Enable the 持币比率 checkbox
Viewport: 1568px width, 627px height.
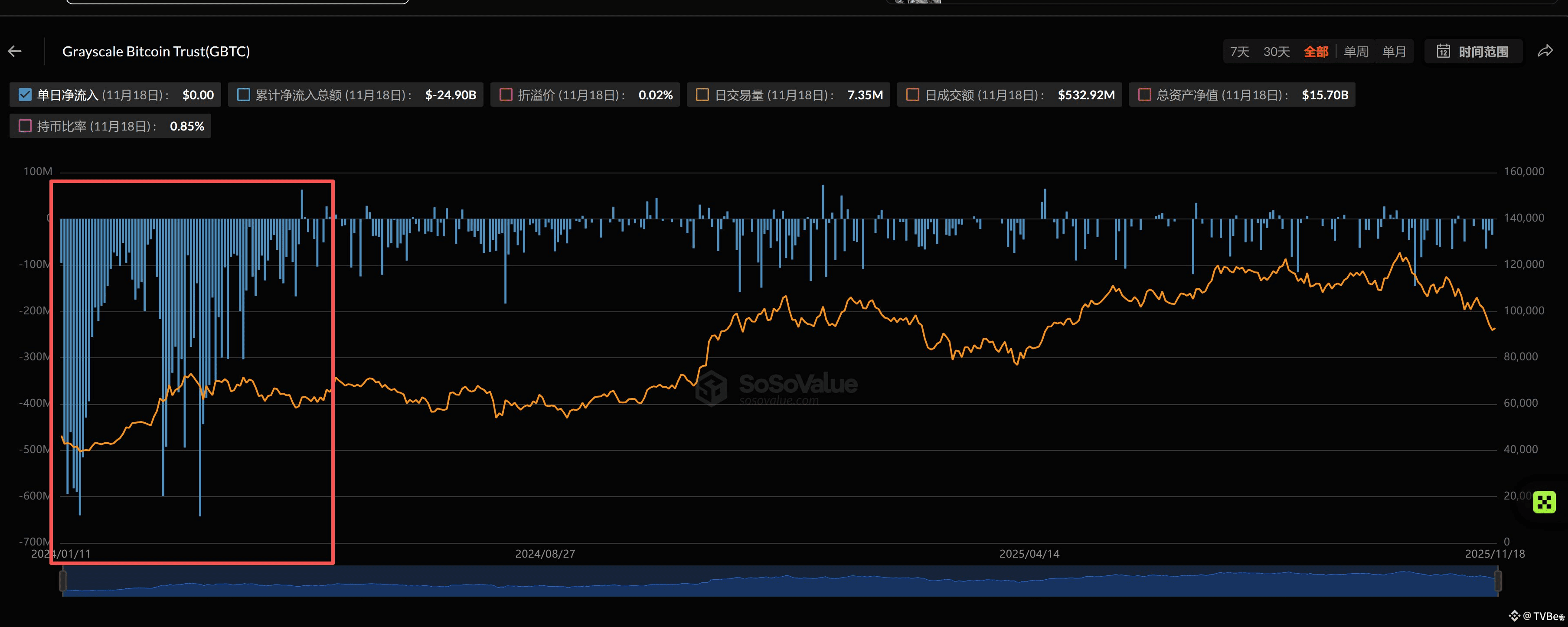click(25, 126)
